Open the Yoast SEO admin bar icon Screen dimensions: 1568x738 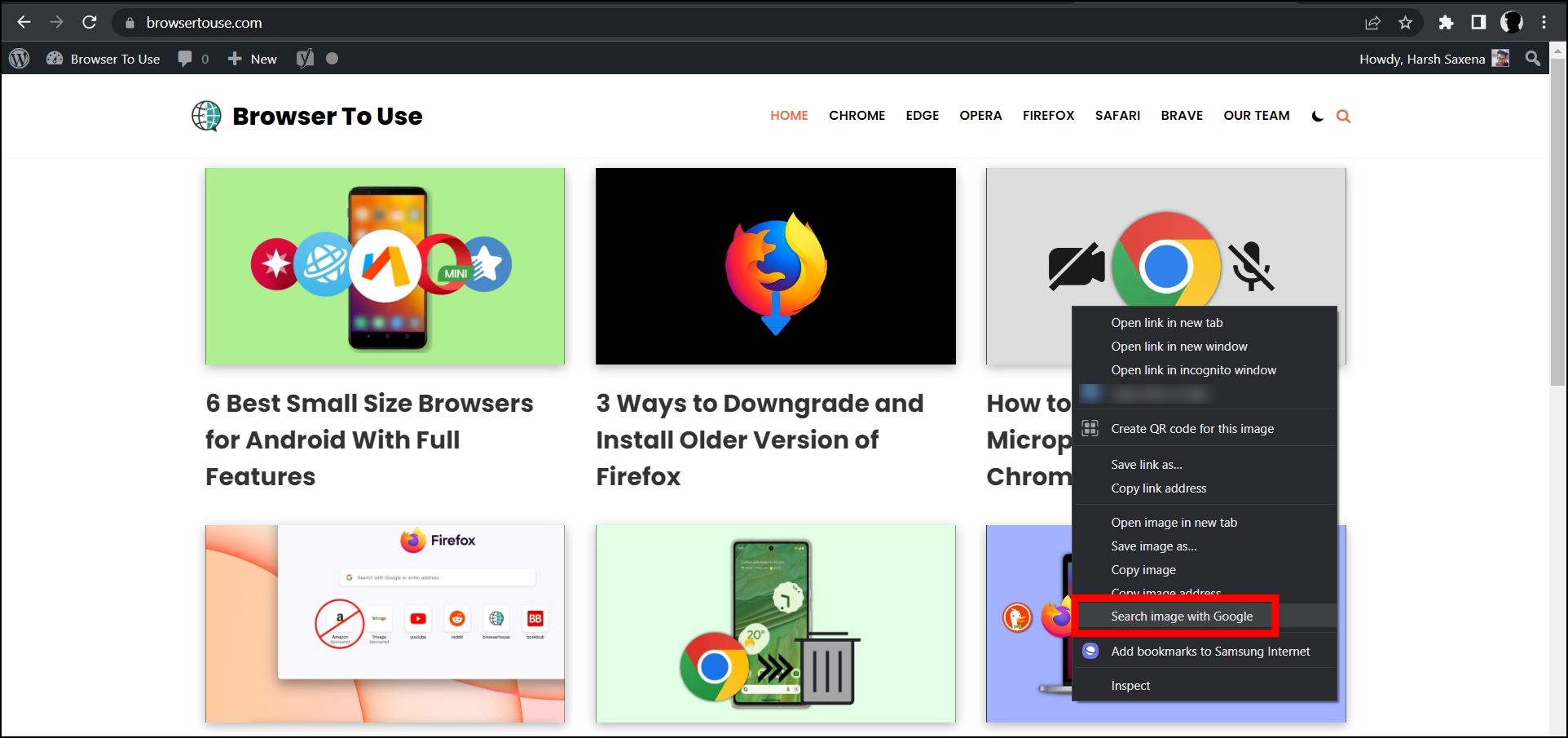[x=305, y=59]
